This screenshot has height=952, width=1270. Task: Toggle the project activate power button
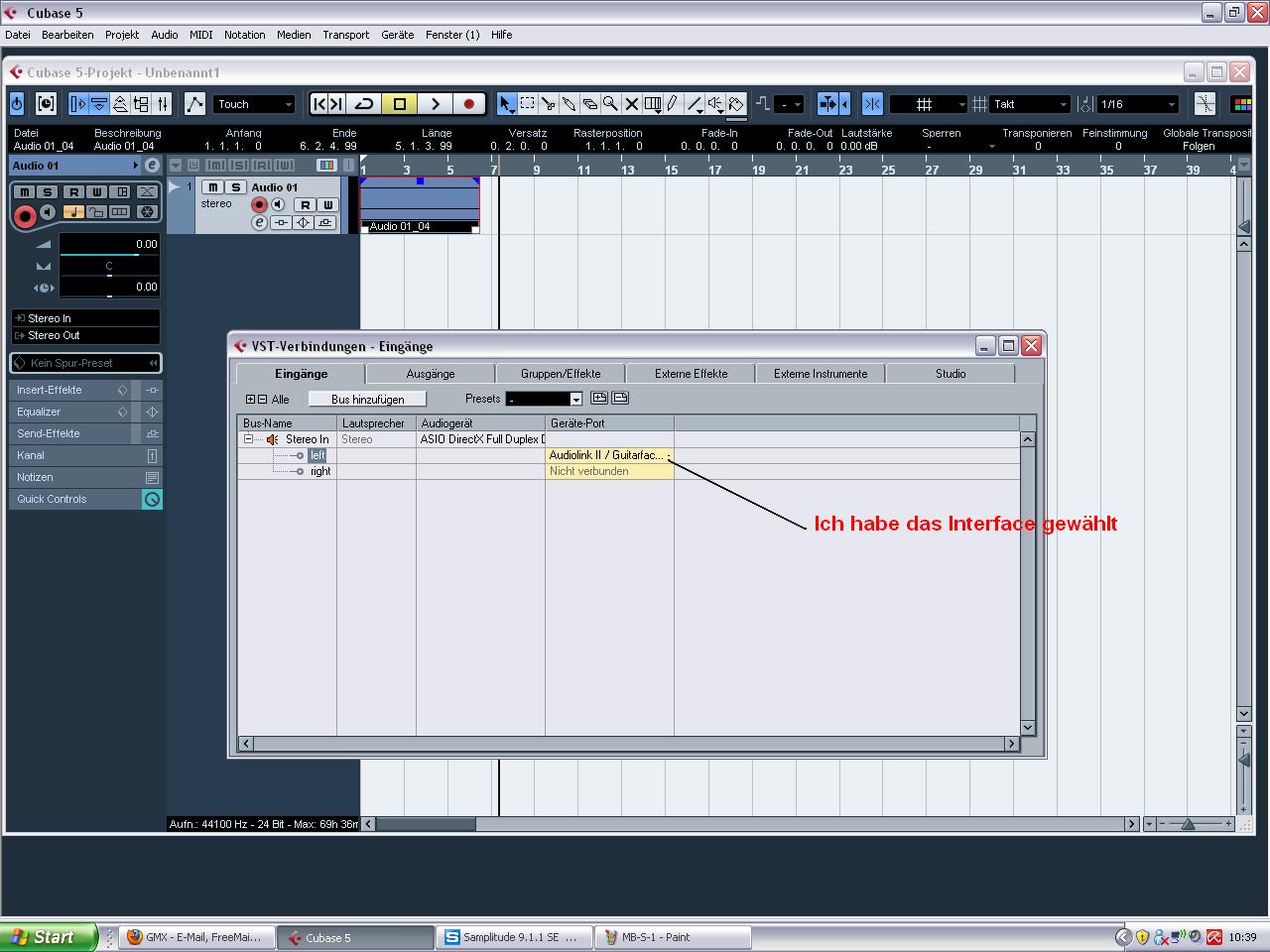click(x=17, y=103)
